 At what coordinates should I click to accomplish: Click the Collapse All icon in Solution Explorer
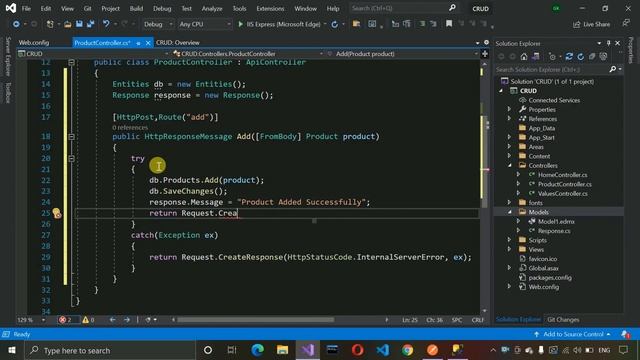[592, 57]
